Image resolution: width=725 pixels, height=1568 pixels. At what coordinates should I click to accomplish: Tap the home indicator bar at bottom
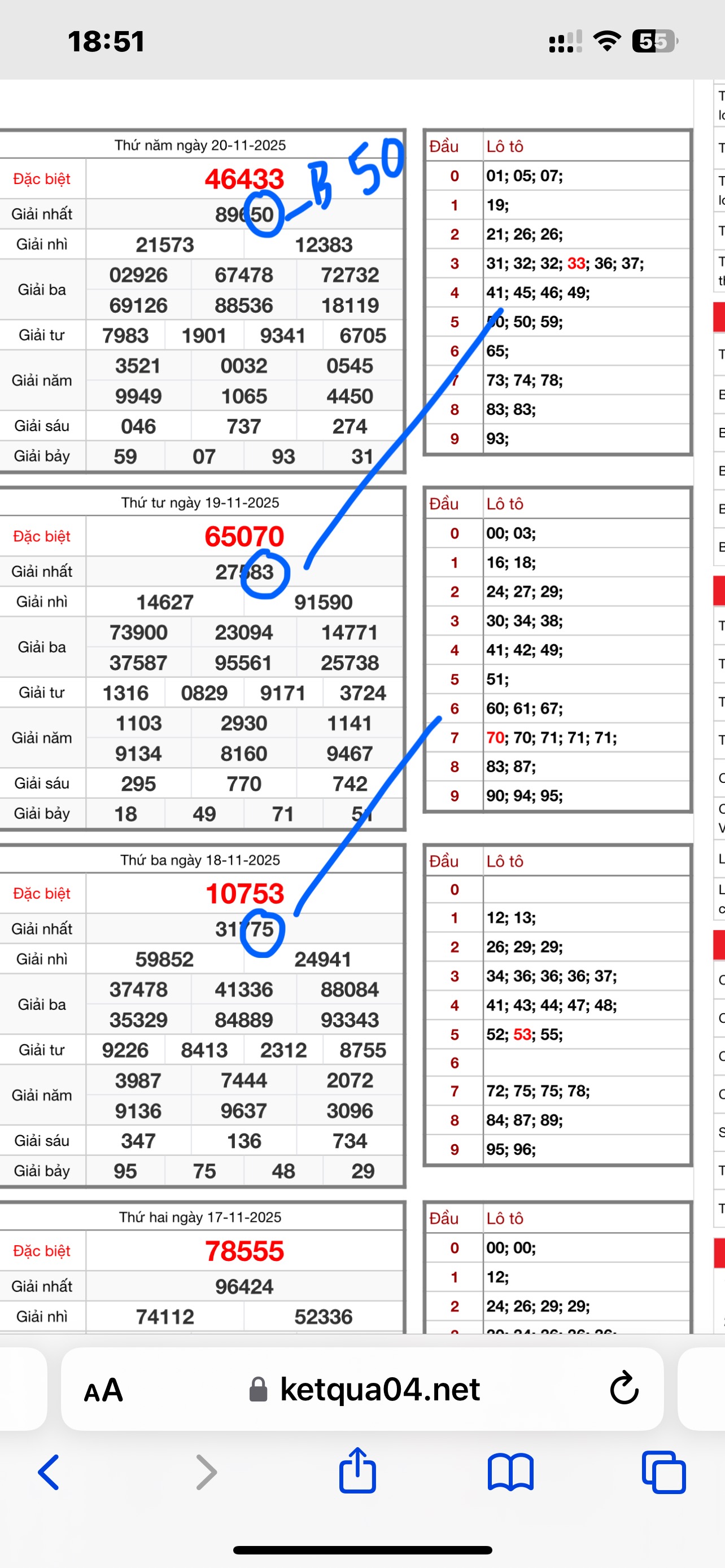(x=362, y=1550)
